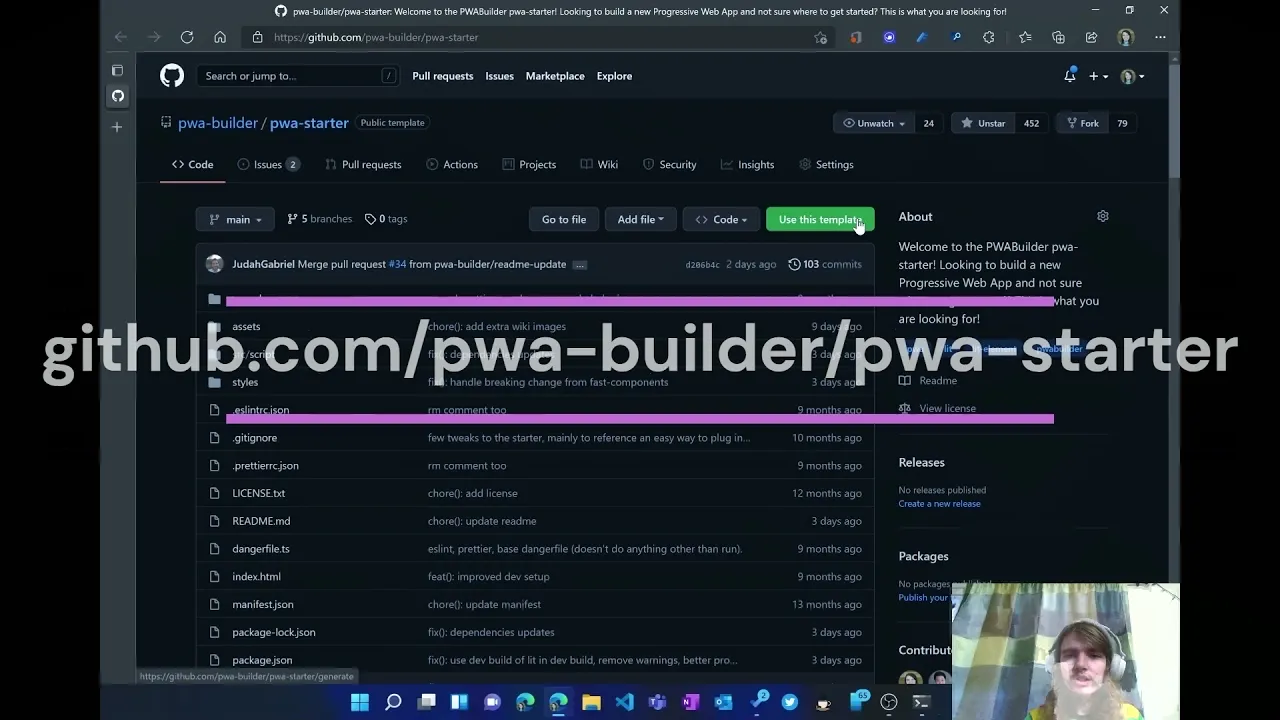Viewport: 1280px width, 720px height.
Task: Click the browser Refresh button
Action: tap(187, 37)
